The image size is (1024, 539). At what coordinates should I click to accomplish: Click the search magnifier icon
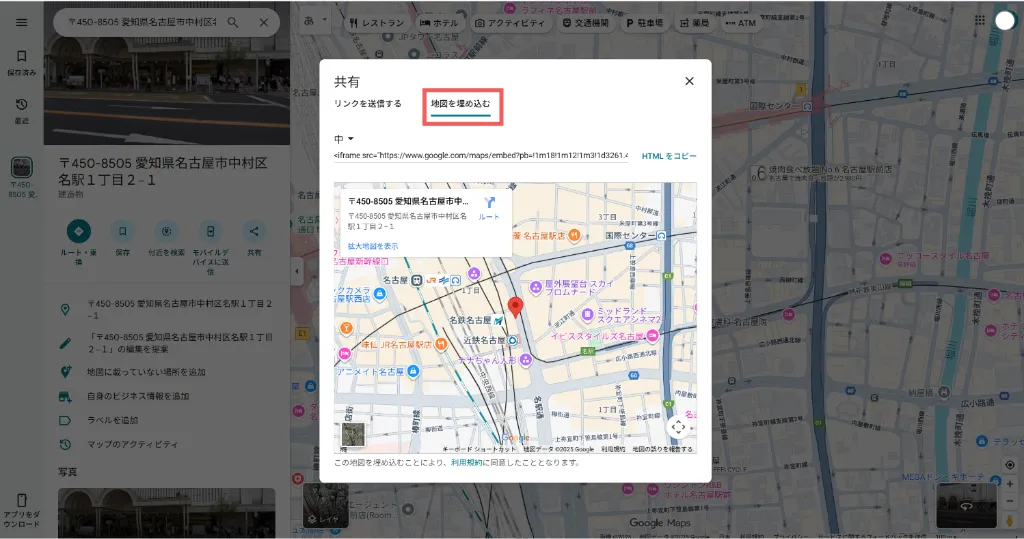[233, 22]
